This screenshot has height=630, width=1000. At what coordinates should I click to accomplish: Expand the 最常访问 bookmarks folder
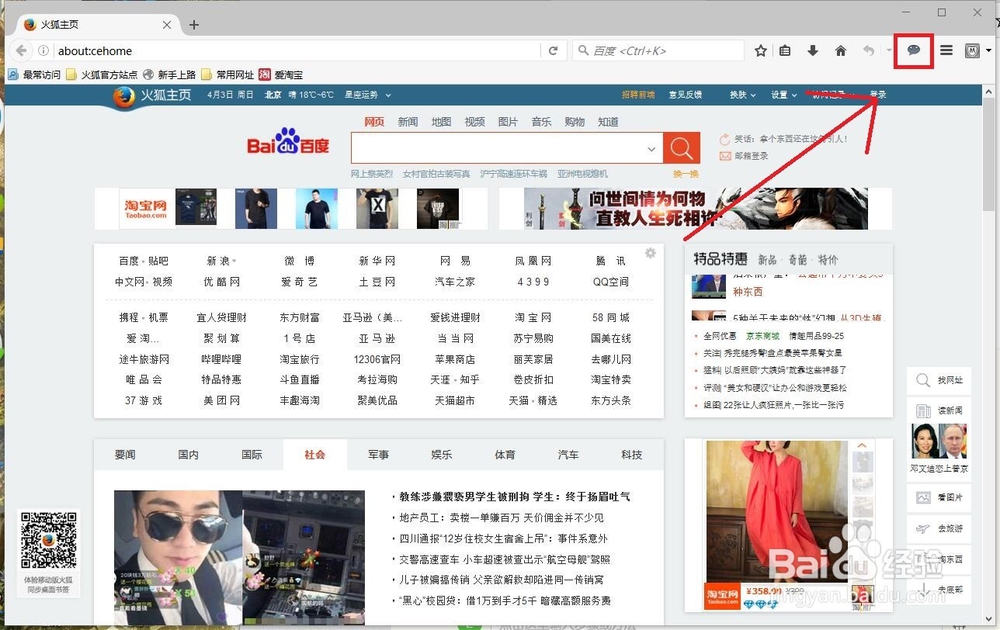37,73
